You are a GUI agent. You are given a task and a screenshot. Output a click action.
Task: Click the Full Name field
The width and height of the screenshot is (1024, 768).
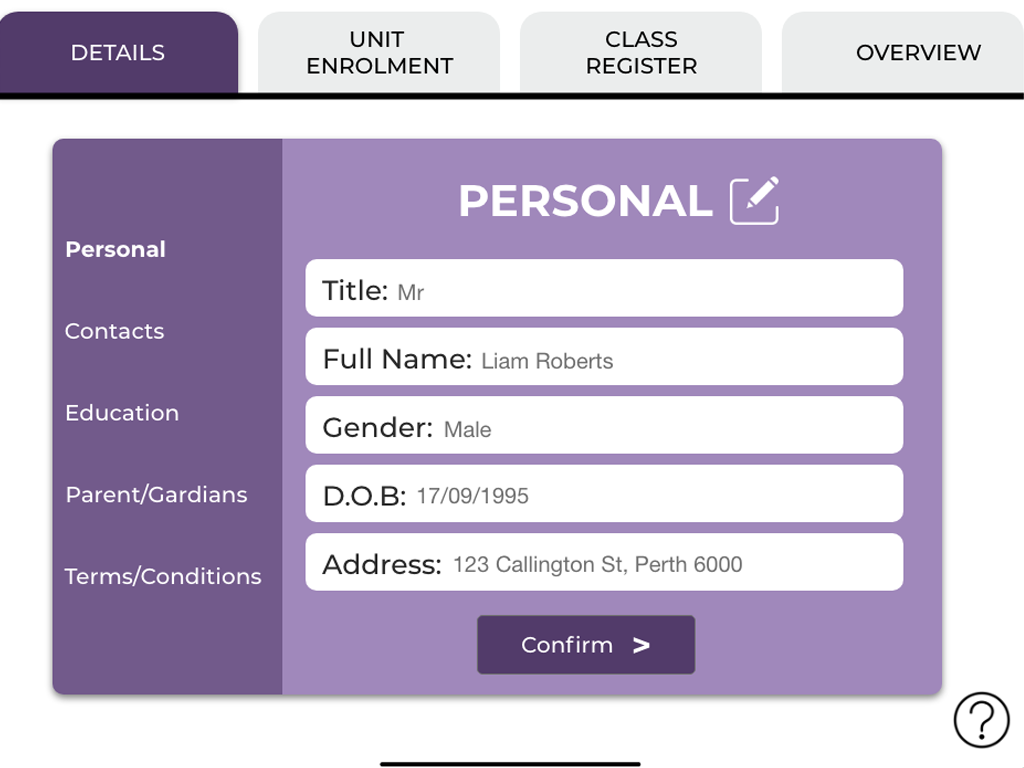[604, 357]
